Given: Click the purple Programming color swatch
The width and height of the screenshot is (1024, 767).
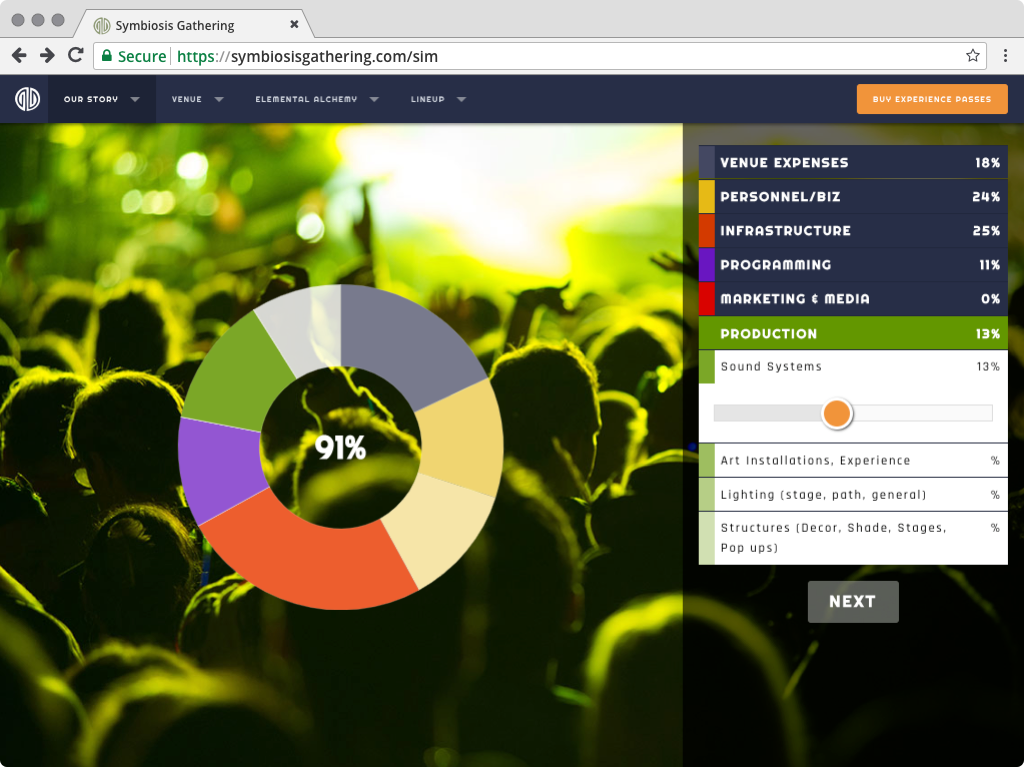Looking at the screenshot, I should [x=707, y=265].
